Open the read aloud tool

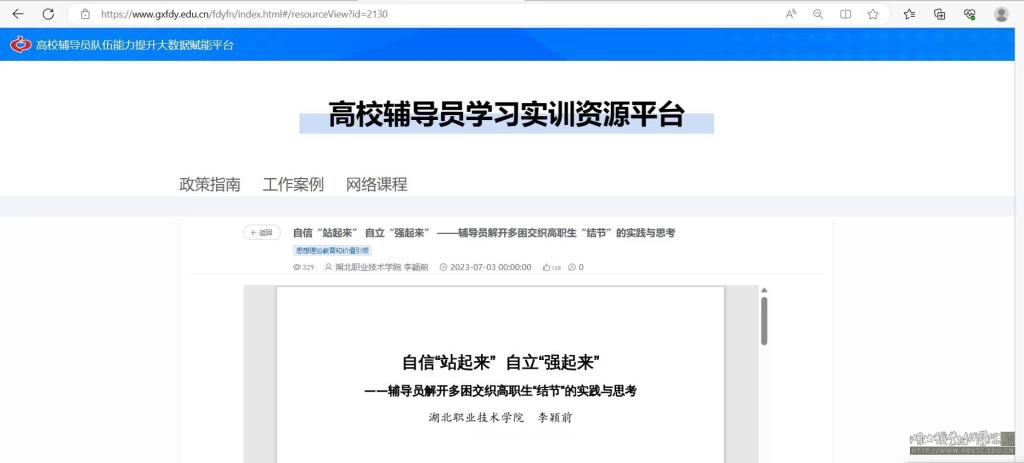tap(791, 14)
